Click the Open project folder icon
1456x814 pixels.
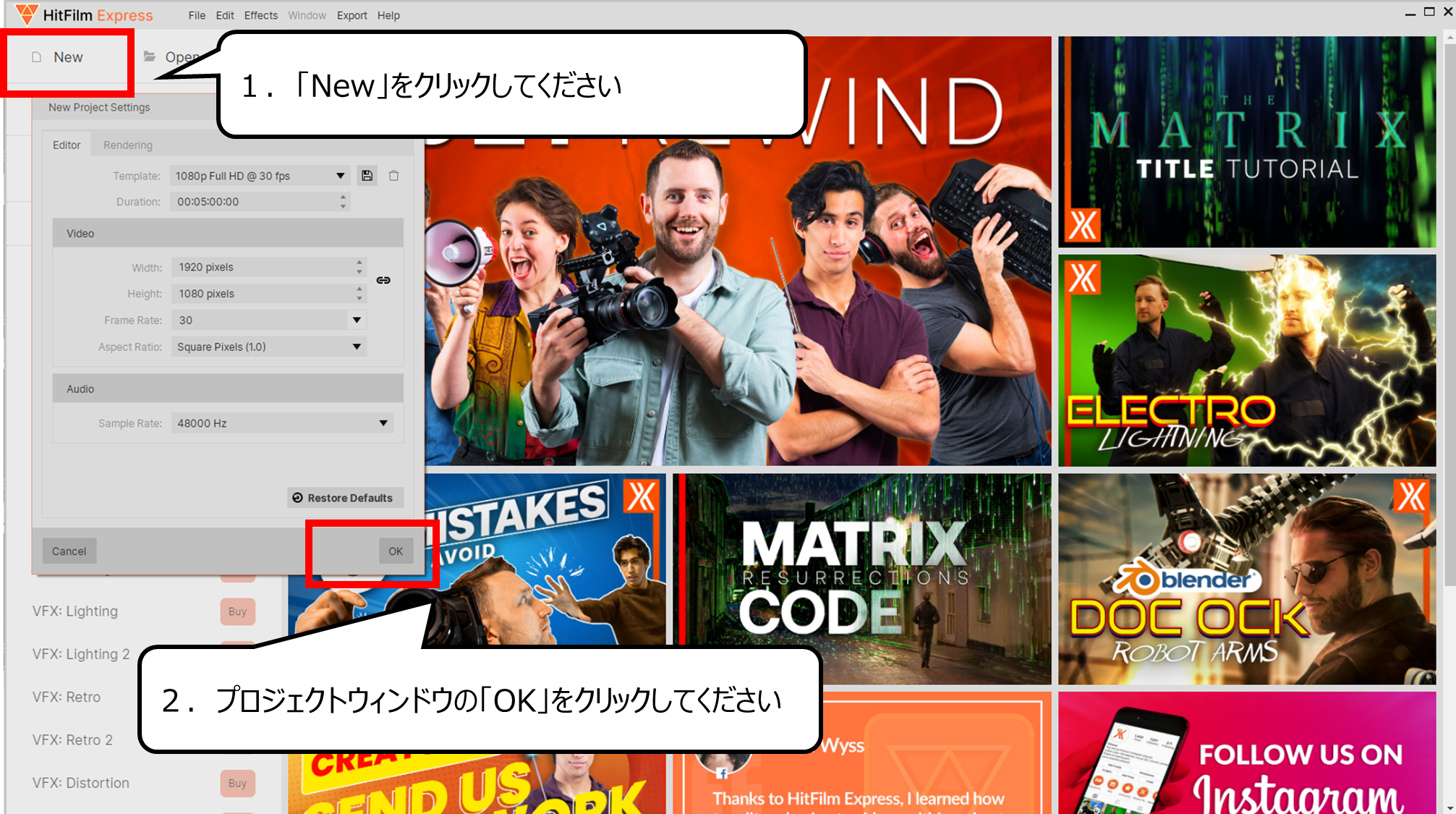(150, 56)
